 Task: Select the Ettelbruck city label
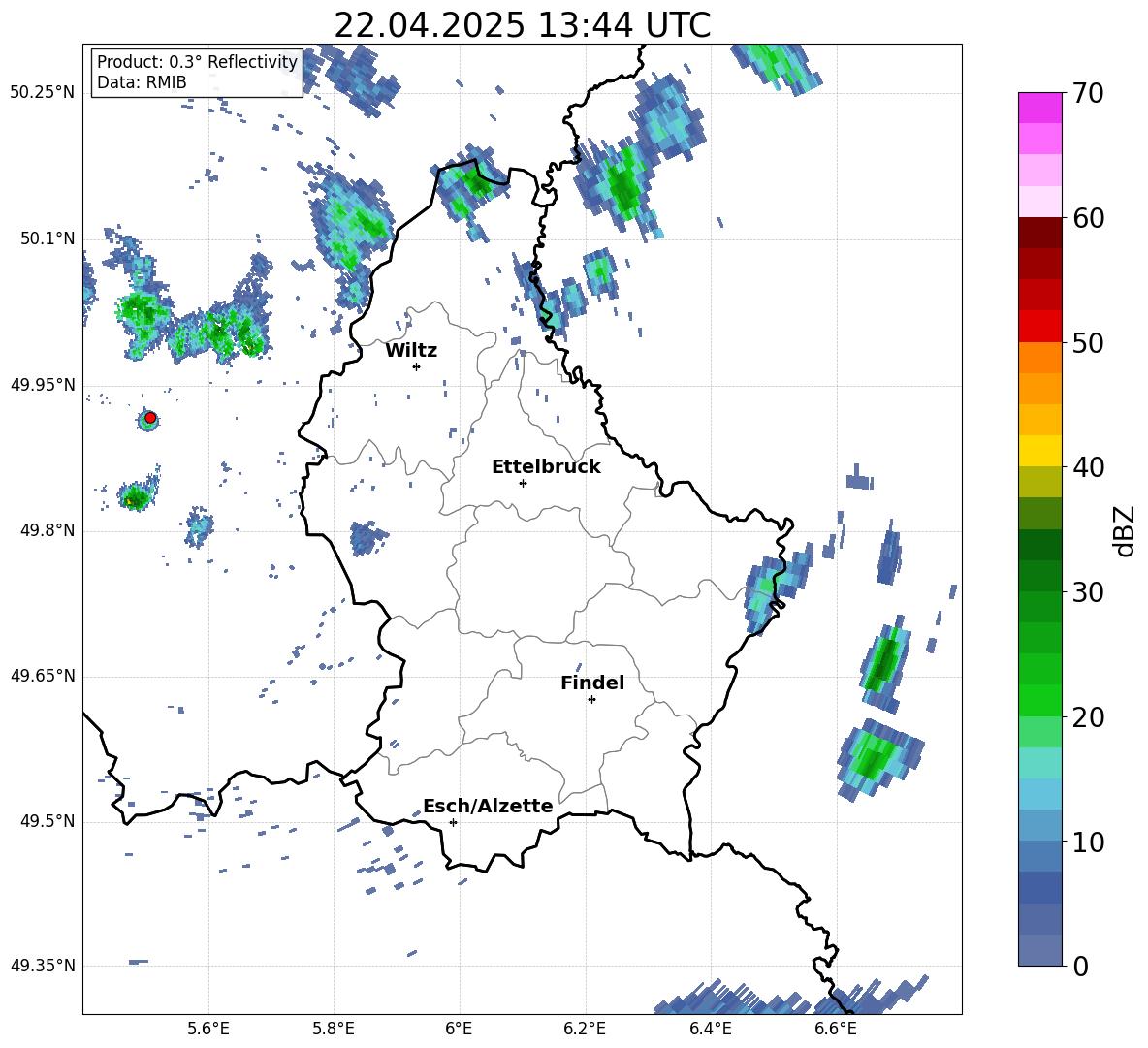(546, 467)
